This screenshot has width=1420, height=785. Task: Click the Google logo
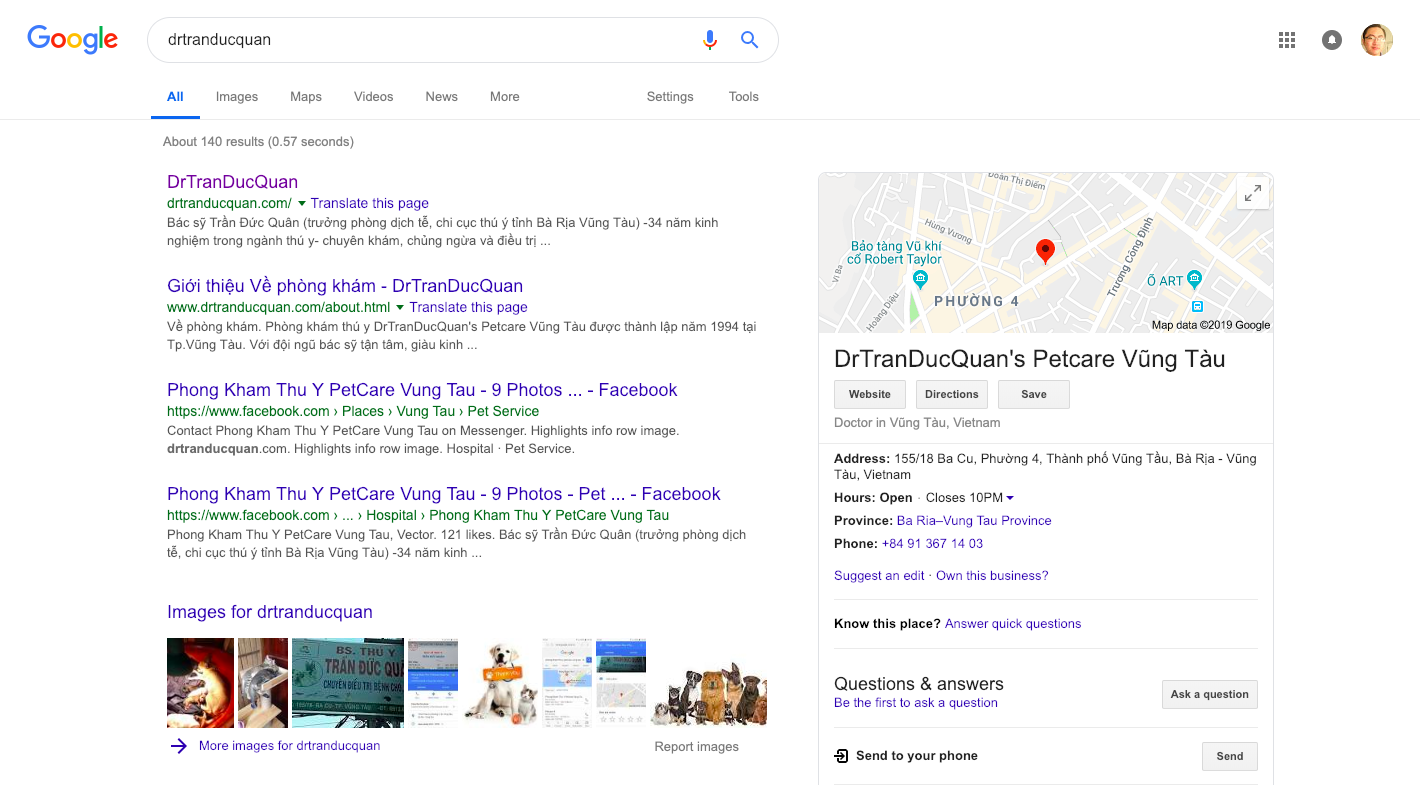[x=72, y=40]
